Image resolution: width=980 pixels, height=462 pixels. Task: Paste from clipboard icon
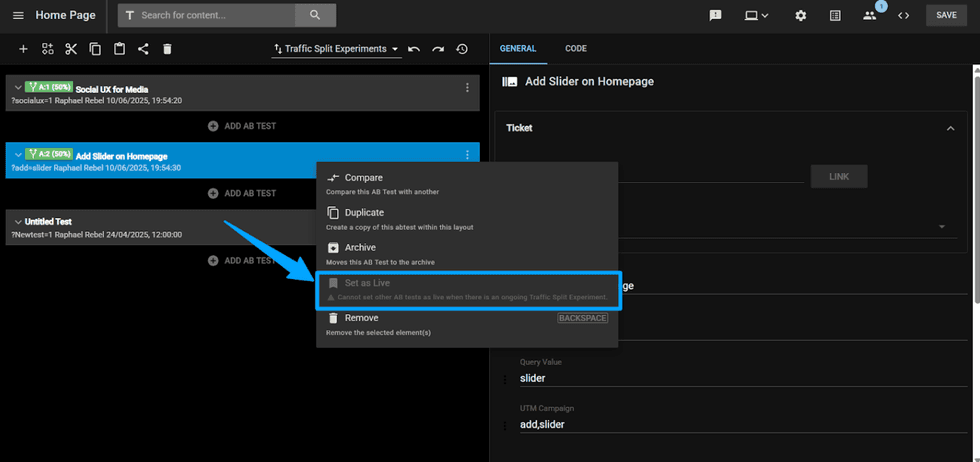(119, 49)
